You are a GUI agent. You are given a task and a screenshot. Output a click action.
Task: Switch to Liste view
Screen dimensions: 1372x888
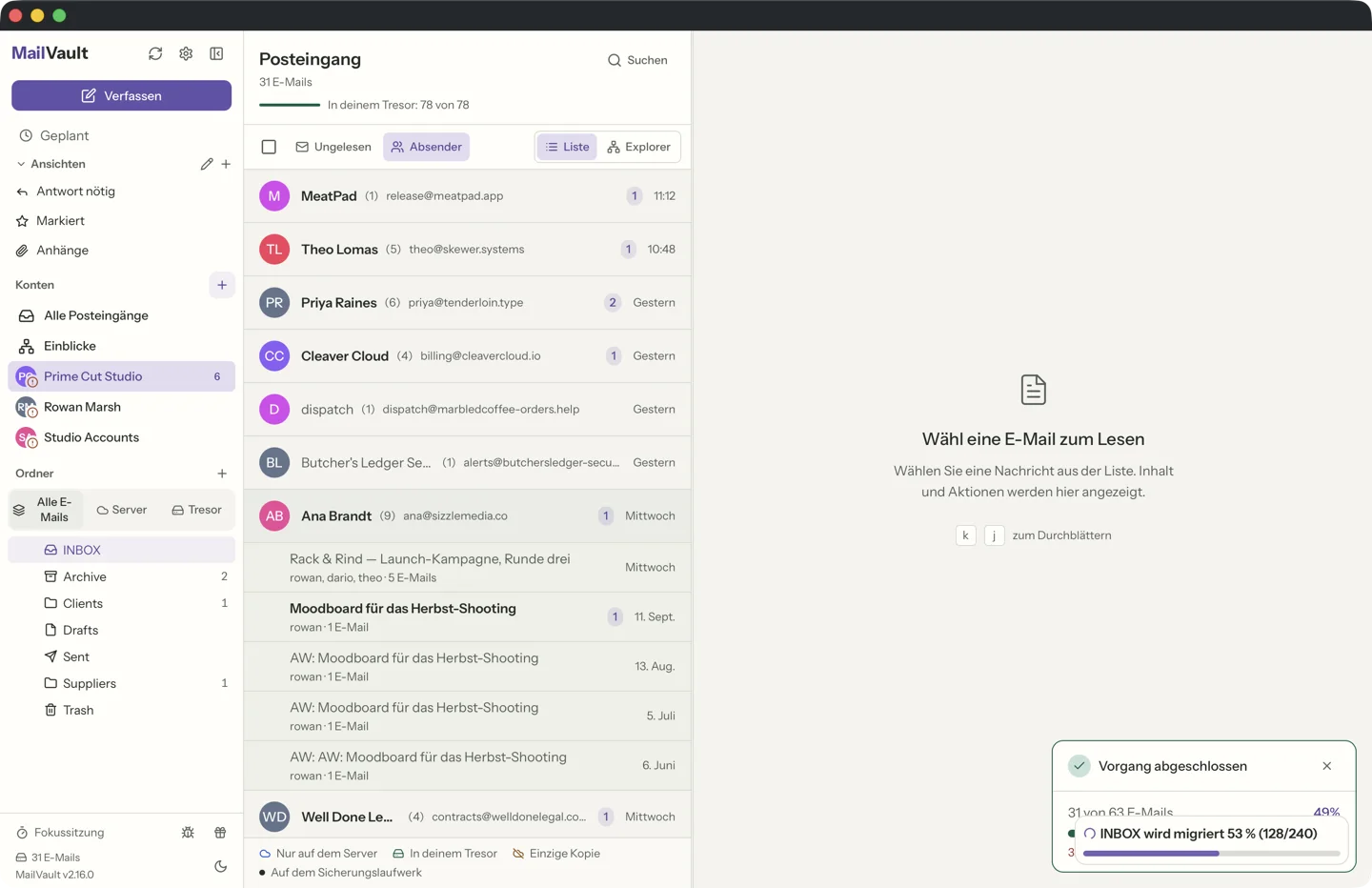[x=567, y=147]
